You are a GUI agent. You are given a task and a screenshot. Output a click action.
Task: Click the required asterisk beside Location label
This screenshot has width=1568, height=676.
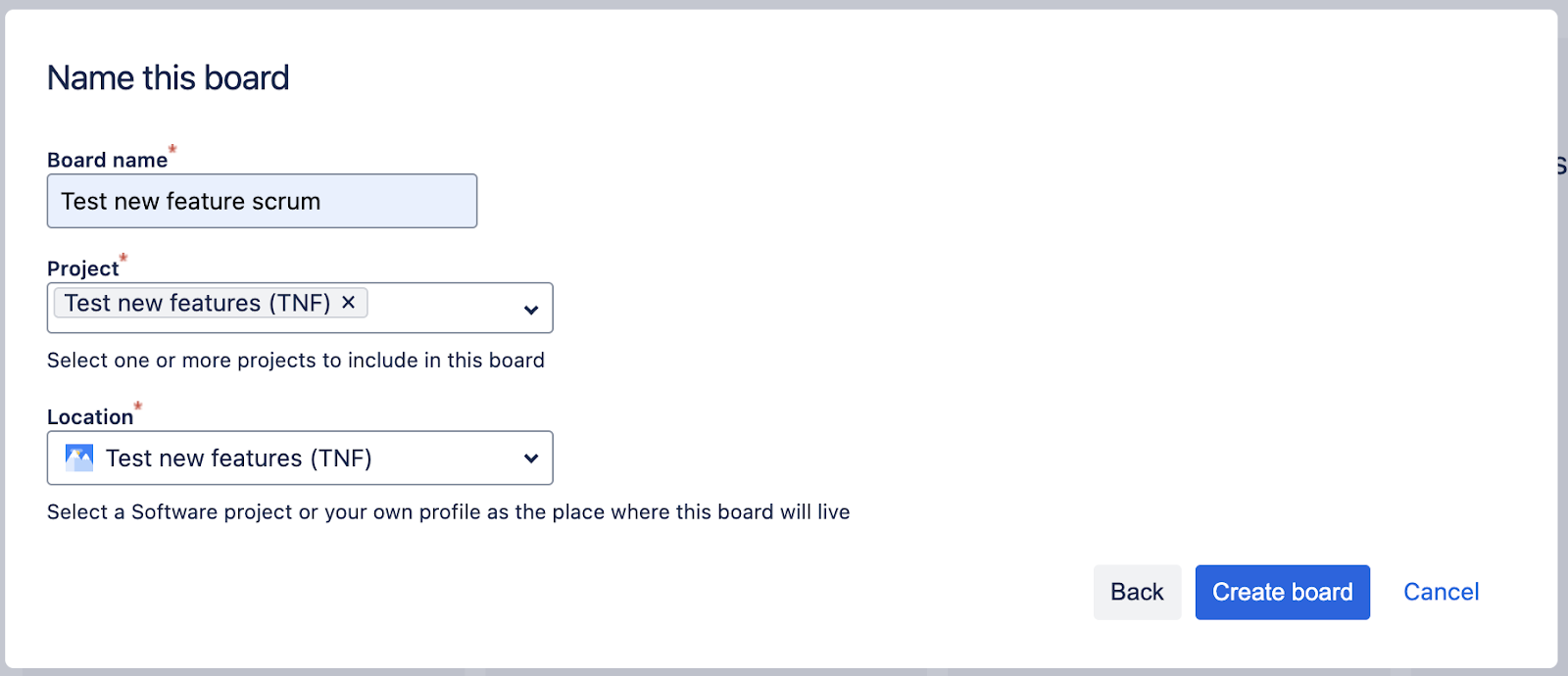(138, 406)
